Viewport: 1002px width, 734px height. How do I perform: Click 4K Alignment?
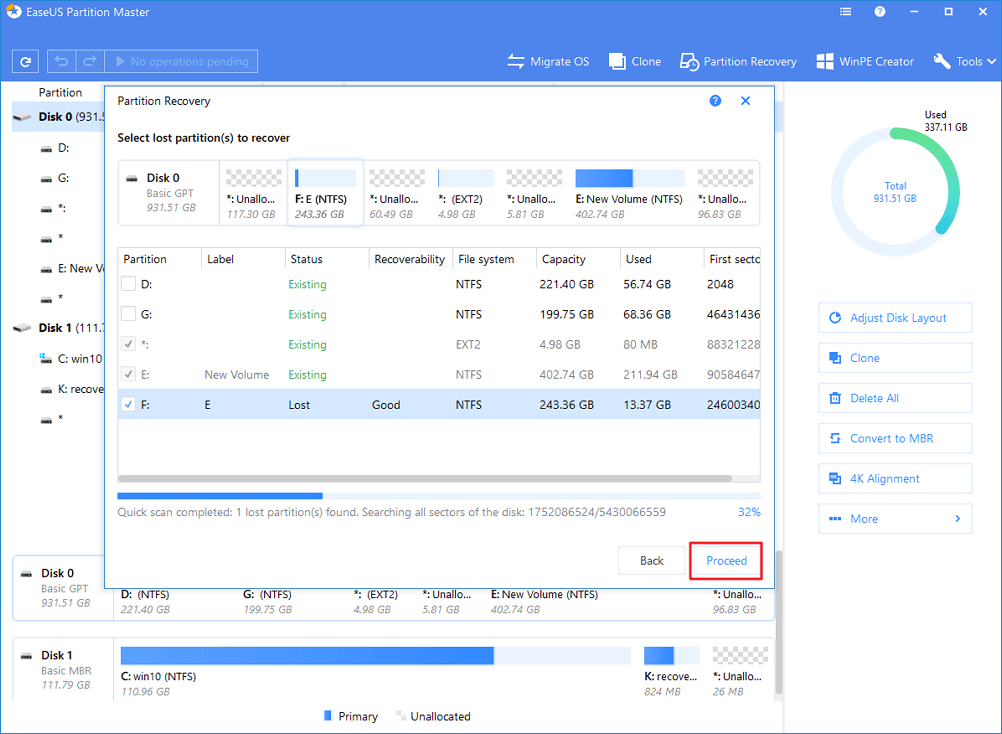point(895,479)
